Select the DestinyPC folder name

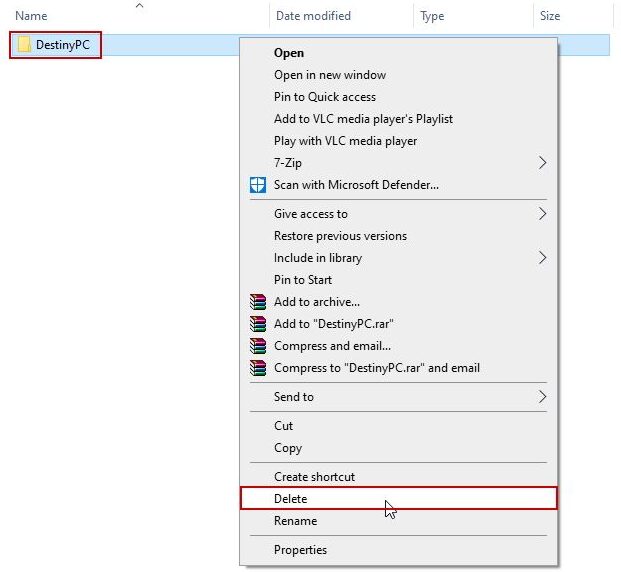pyautogui.click(x=63, y=45)
